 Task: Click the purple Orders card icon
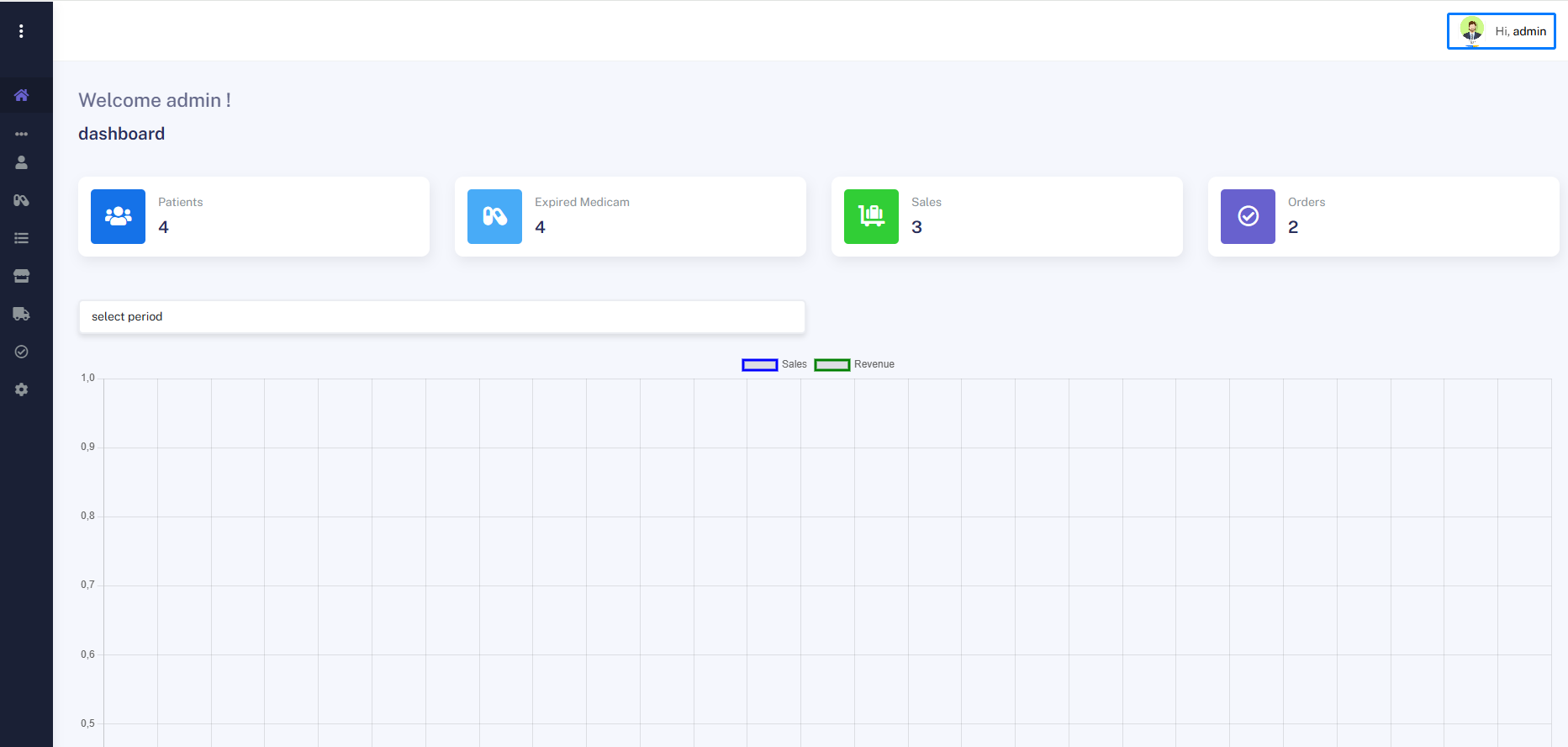pyautogui.click(x=1248, y=216)
